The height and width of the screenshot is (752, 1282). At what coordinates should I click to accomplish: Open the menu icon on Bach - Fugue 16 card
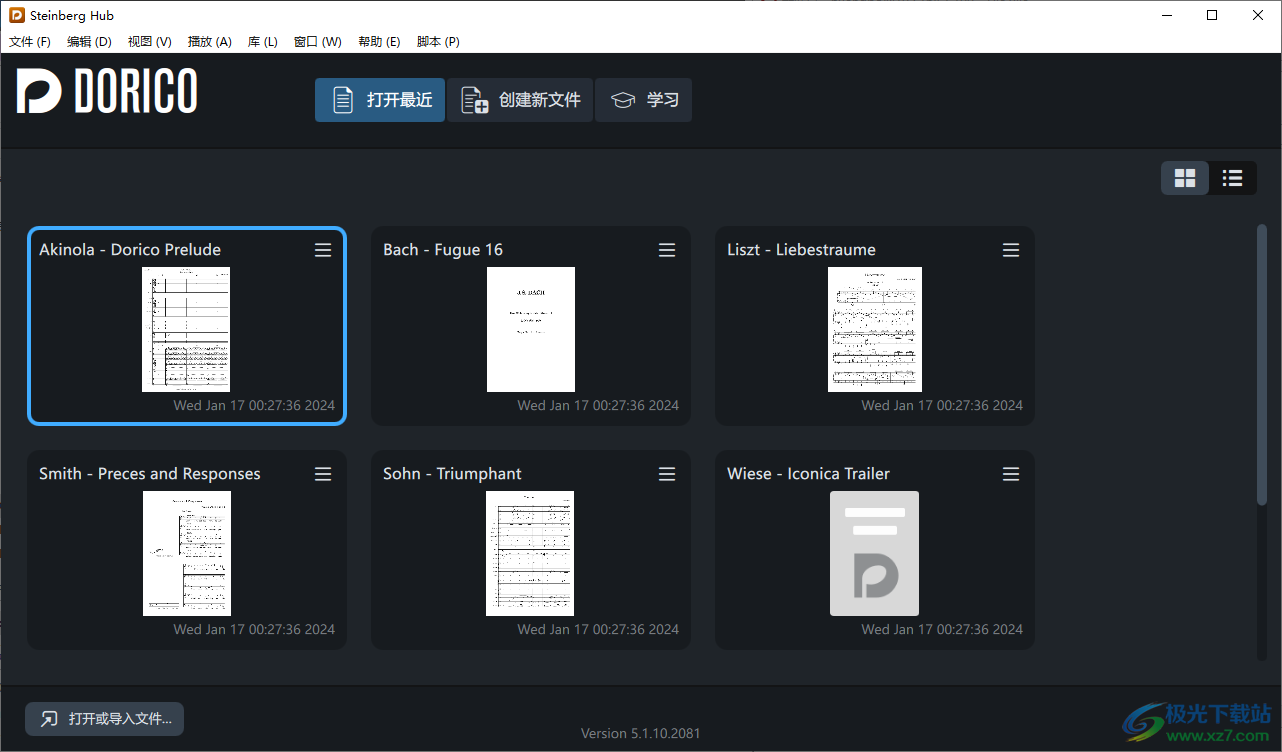667,250
